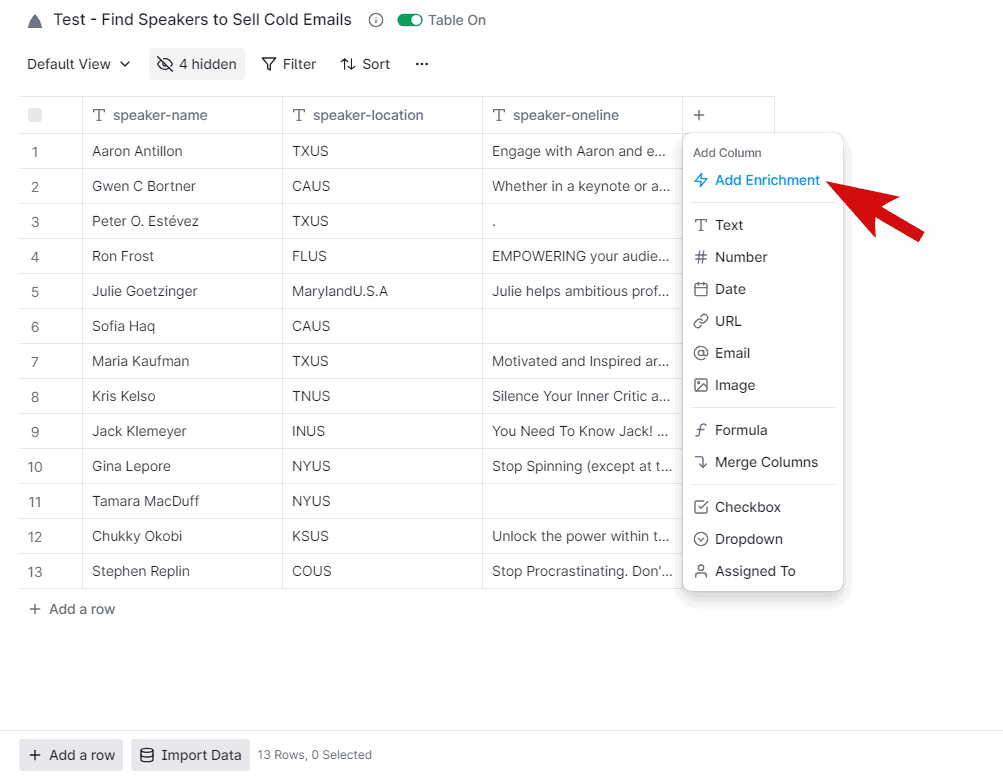Click the info icon beside the table title
Screen dimensions: 1003x778
pos(375,20)
